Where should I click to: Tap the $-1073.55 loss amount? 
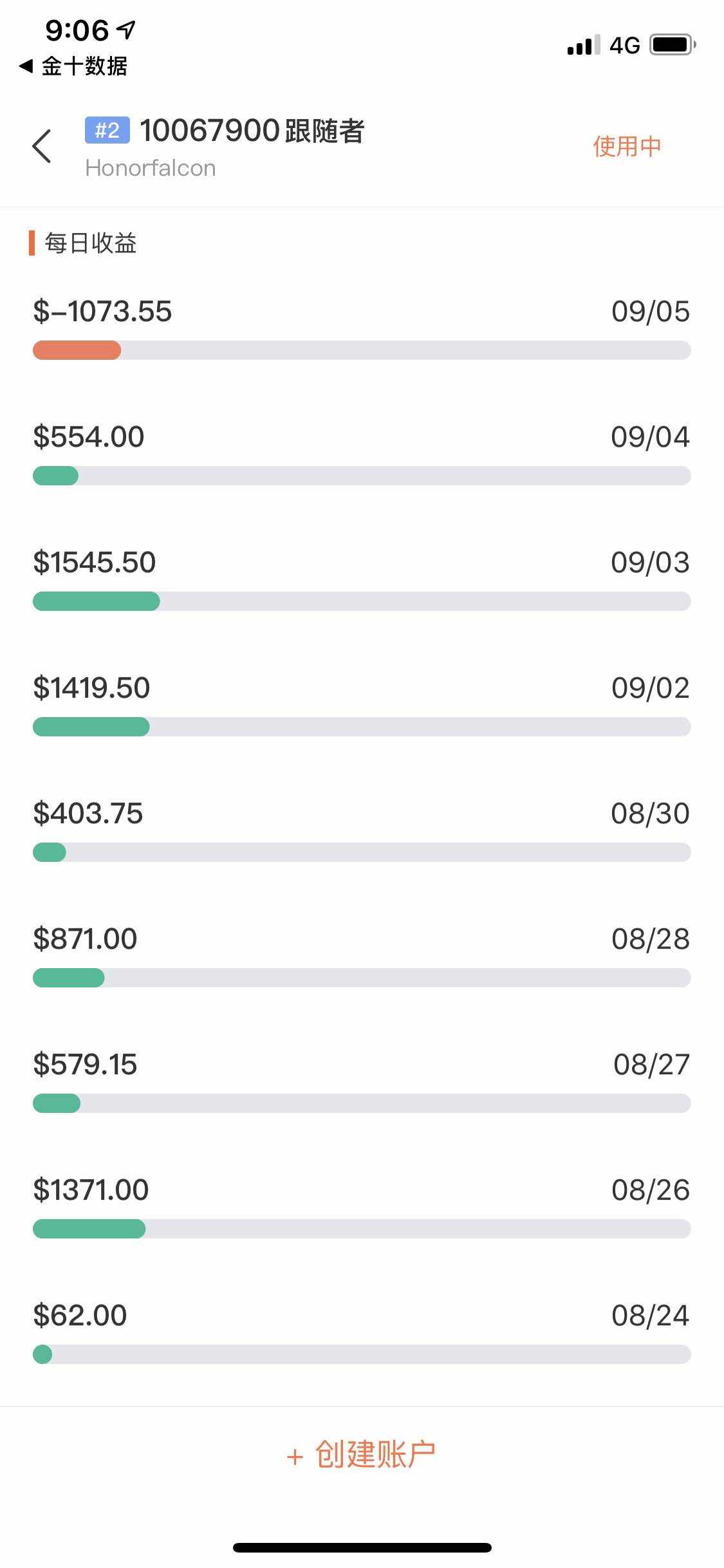[102, 312]
